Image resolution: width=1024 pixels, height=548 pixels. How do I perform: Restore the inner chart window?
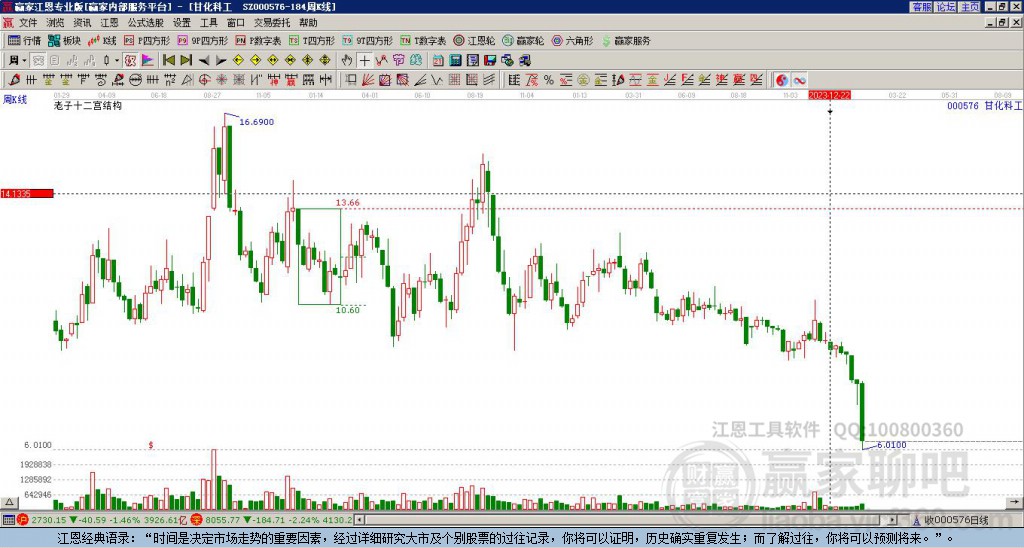point(1002,23)
